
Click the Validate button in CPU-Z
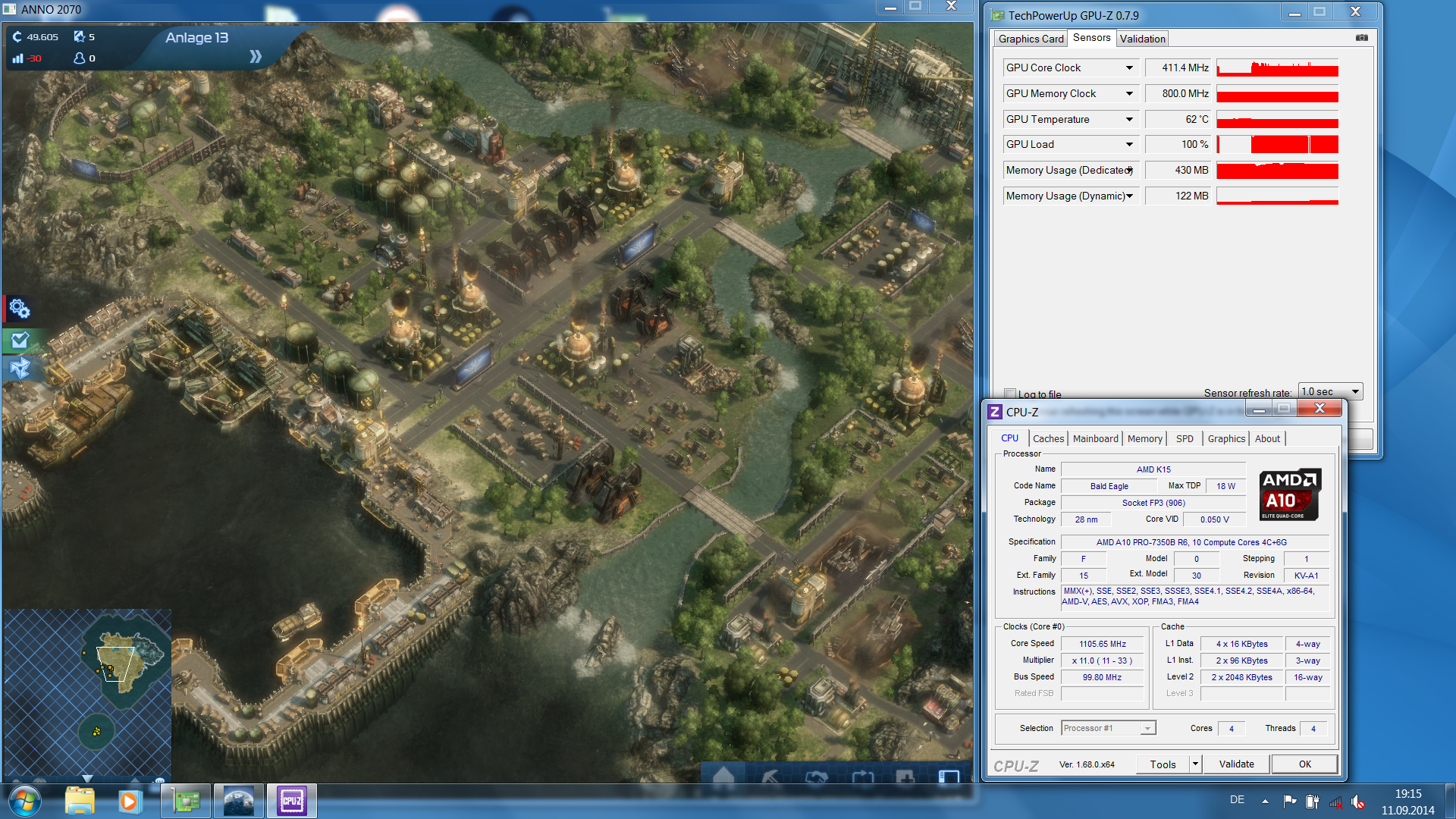click(x=1236, y=764)
